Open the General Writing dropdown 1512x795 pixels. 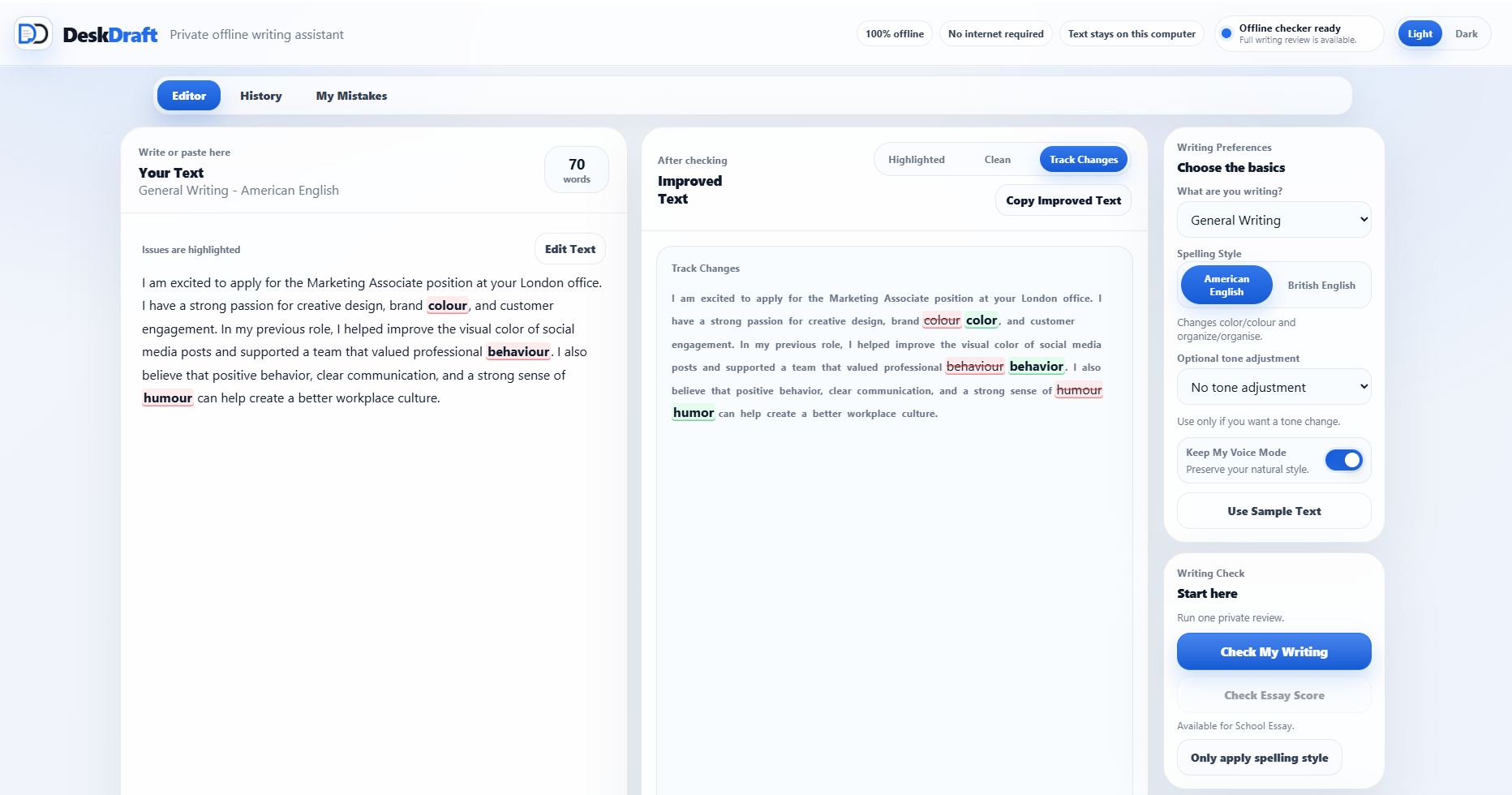tap(1274, 220)
